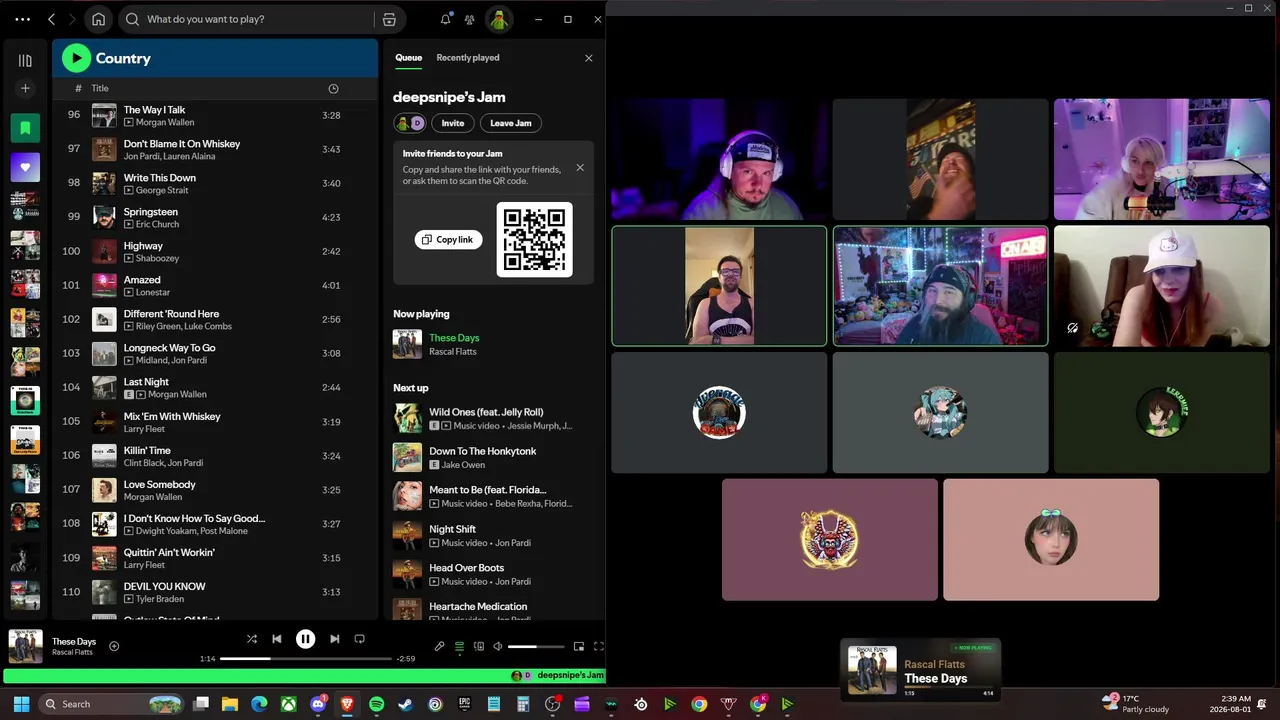Play the Country playlist

(x=76, y=58)
